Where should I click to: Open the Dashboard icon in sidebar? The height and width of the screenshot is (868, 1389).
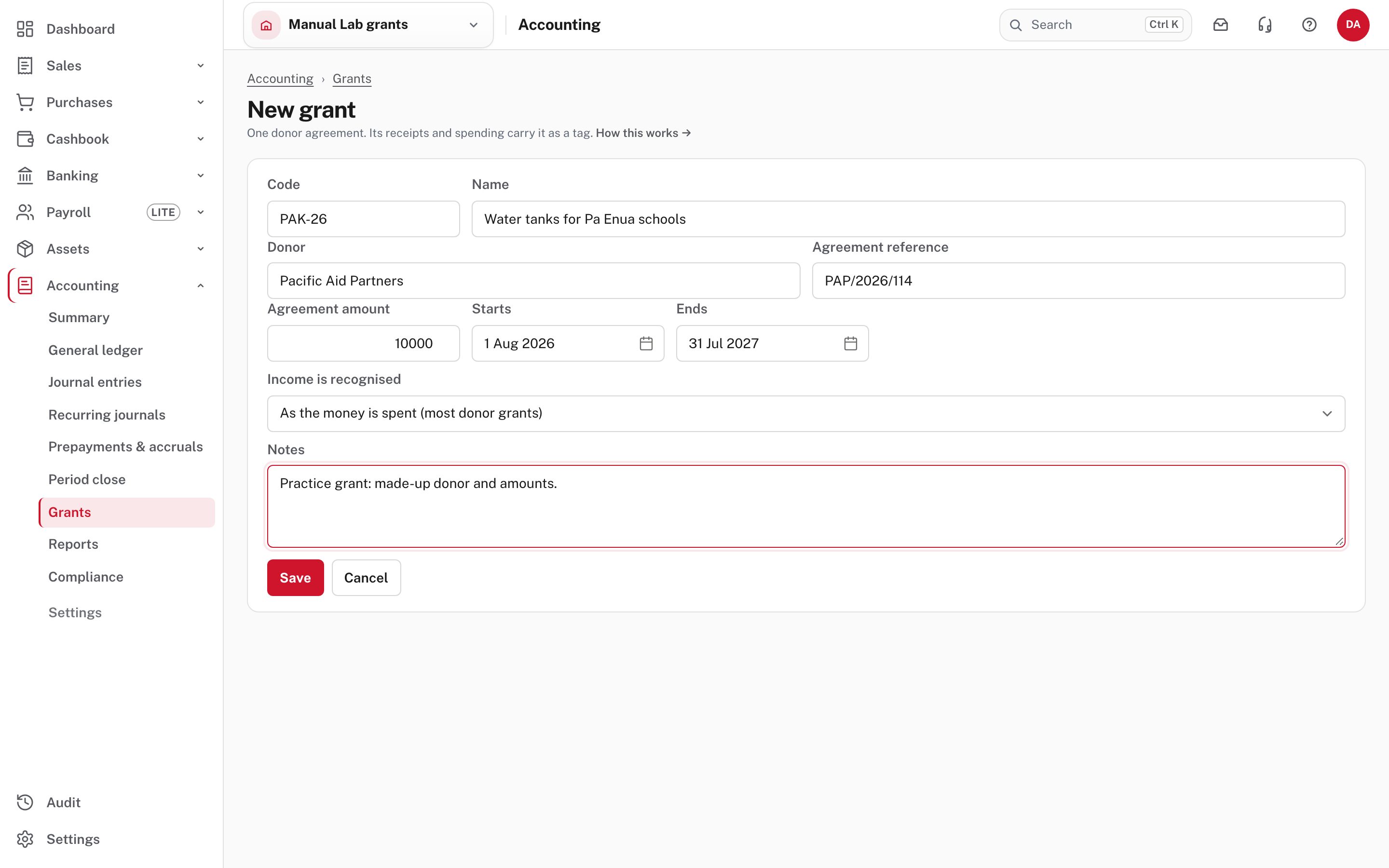pyautogui.click(x=25, y=29)
